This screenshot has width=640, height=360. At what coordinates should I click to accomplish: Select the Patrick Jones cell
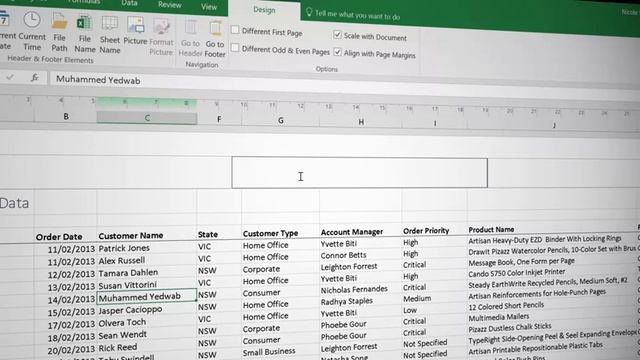click(124, 248)
